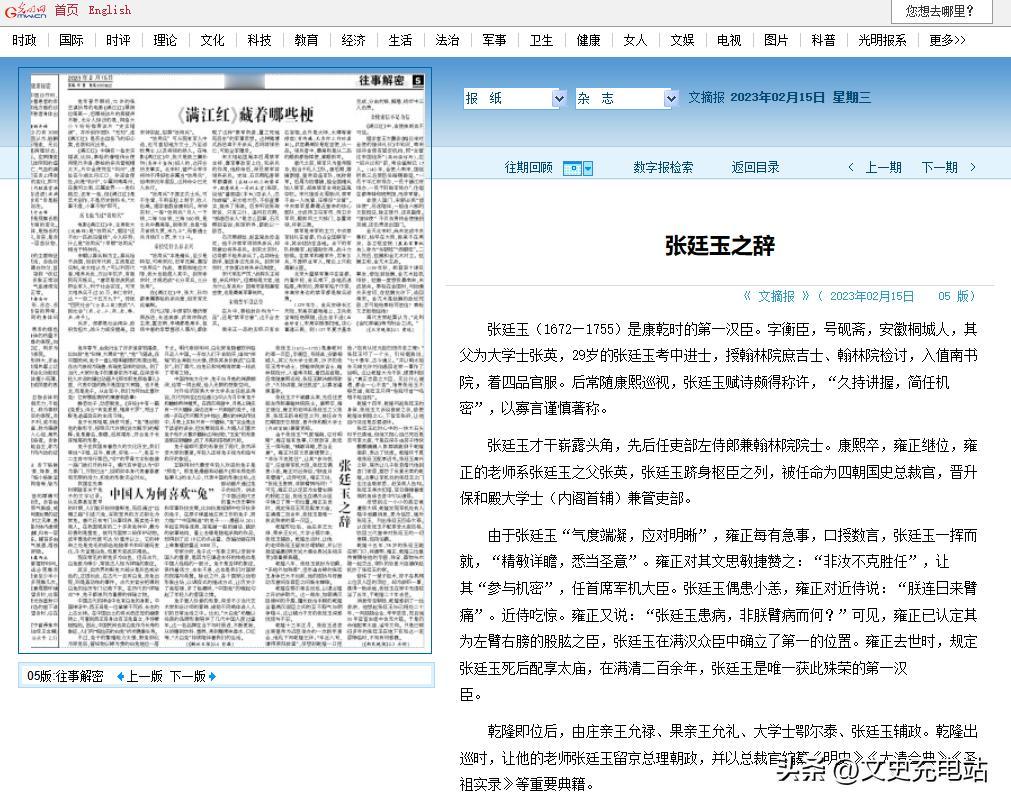Open the 报纸 dropdown selector
Viewport: 1011px width, 806px height.
tap(515, 98)
